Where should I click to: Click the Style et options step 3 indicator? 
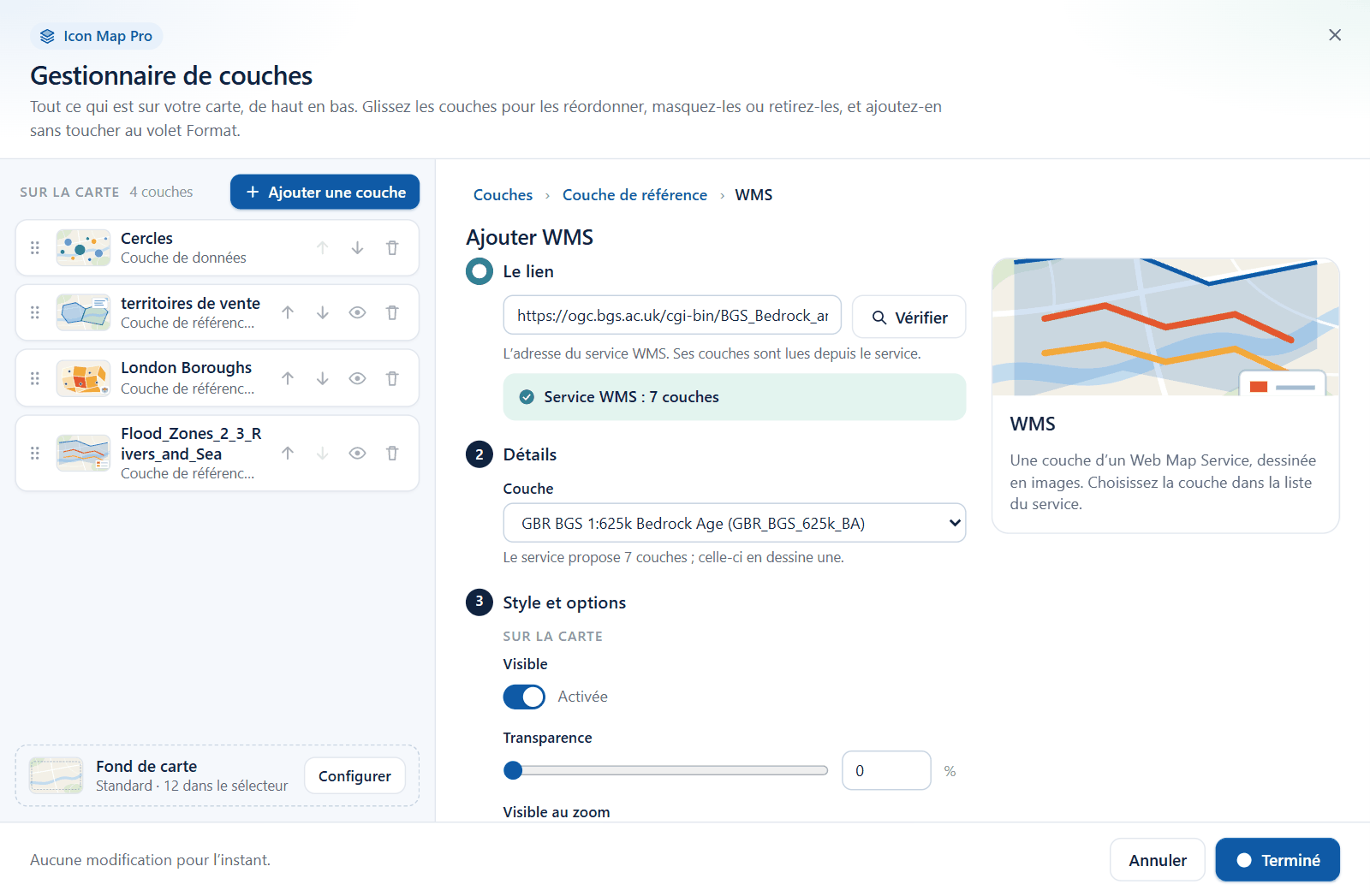click(x=479, y=602)
